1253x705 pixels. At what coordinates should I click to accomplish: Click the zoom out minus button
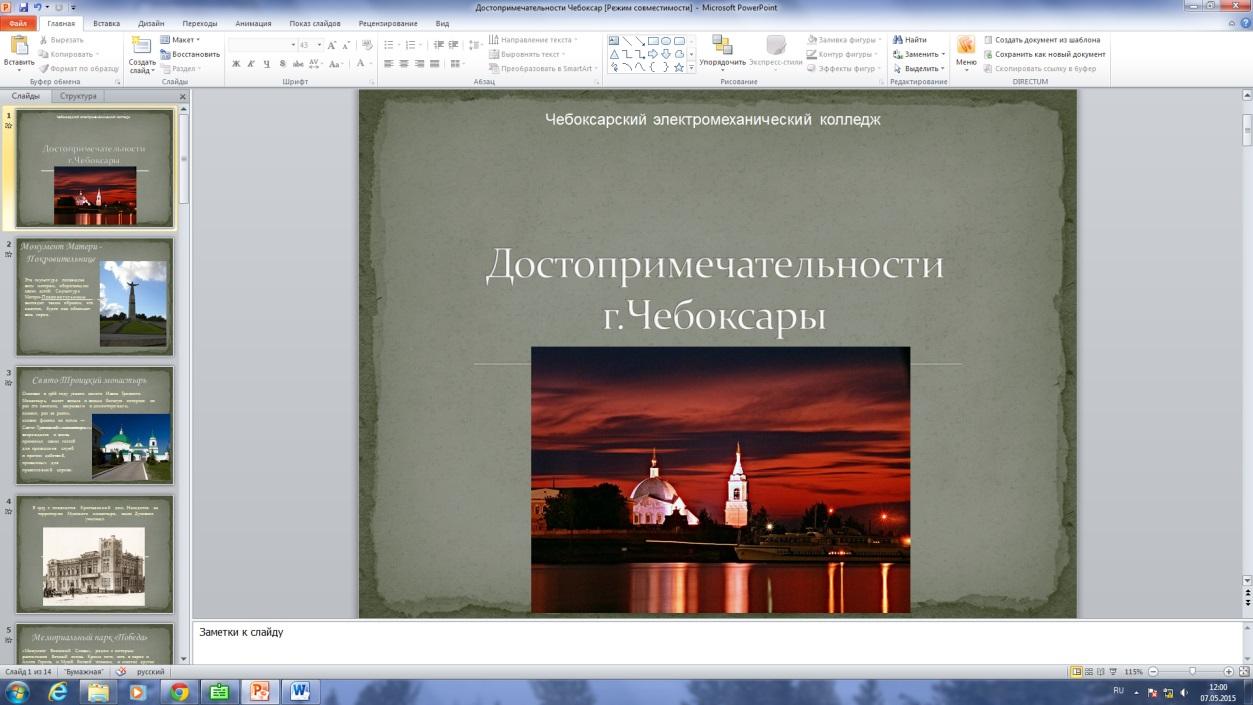coord(1153,672)
